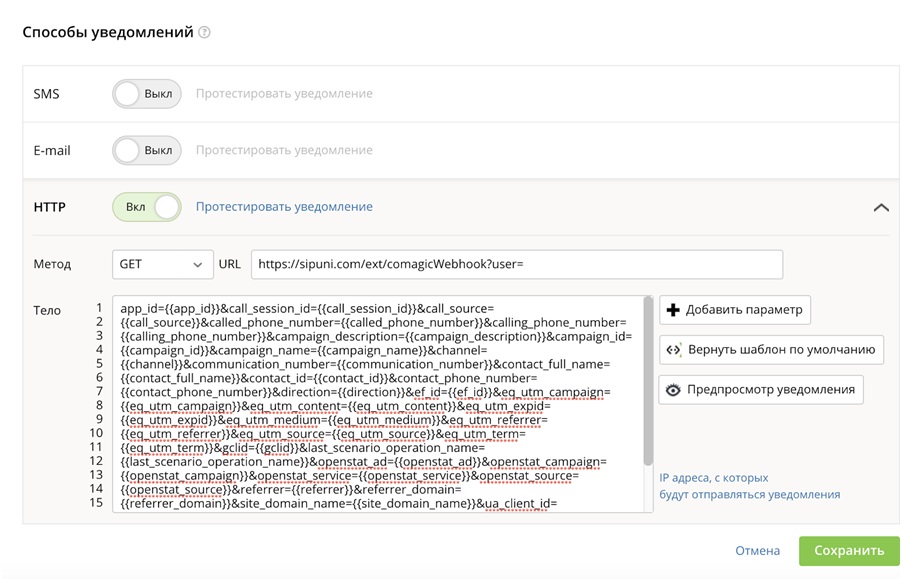Click the Отмена link
The image size is (902, 581).
(x=757, y=551)
